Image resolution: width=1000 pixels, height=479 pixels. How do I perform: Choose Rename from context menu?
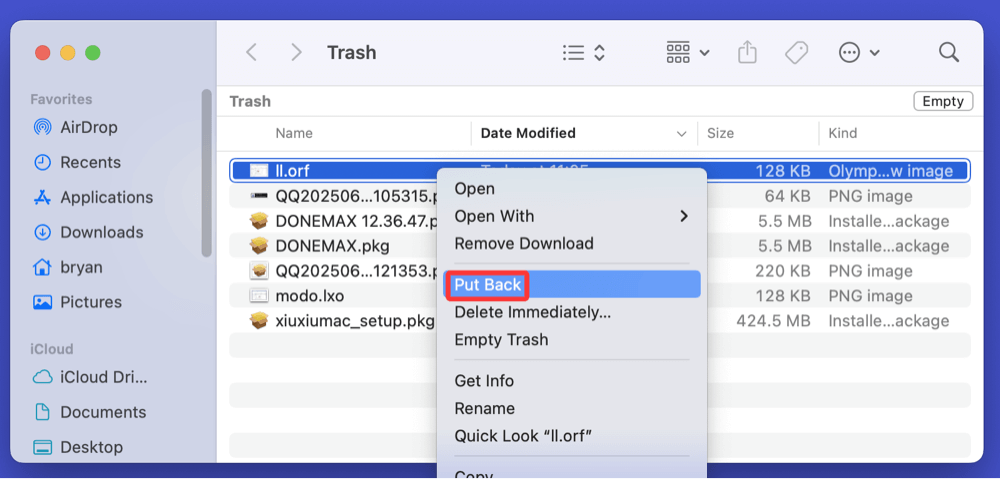click(571, 408)
